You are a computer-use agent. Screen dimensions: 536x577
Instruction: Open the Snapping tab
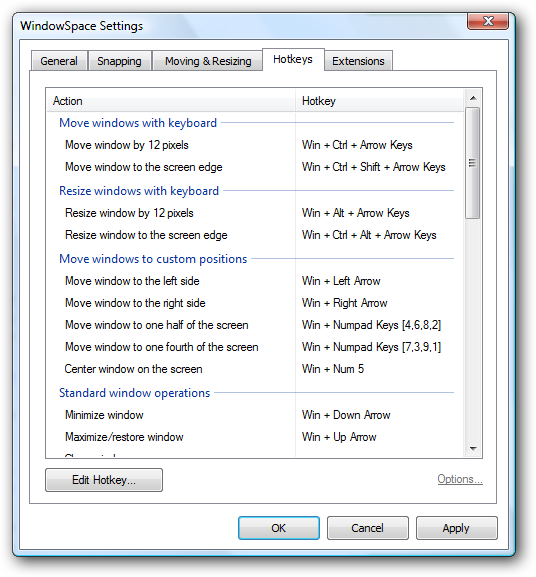pyautogui.click(x=119, y=61)
